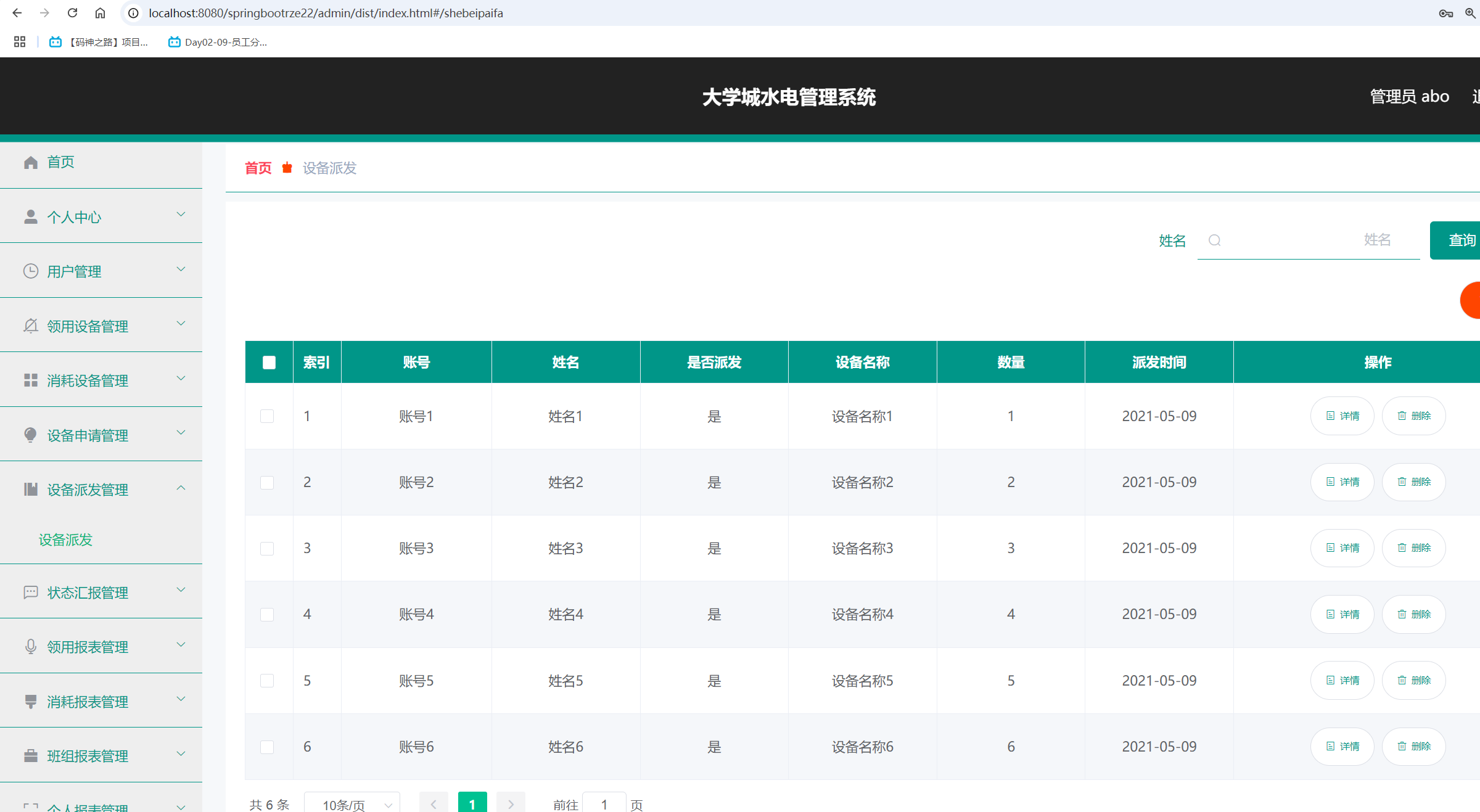Click the clock icon beside 用户管理
Screen dimensions: 1480x812
[x=31, y=271]
